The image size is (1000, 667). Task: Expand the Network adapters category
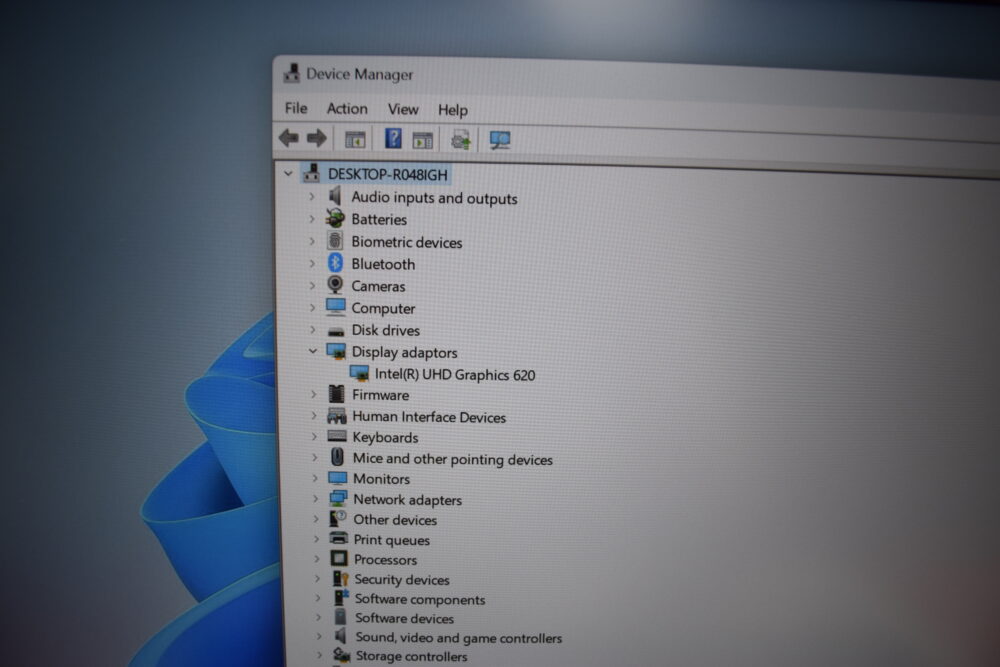[x=315, y=498]
